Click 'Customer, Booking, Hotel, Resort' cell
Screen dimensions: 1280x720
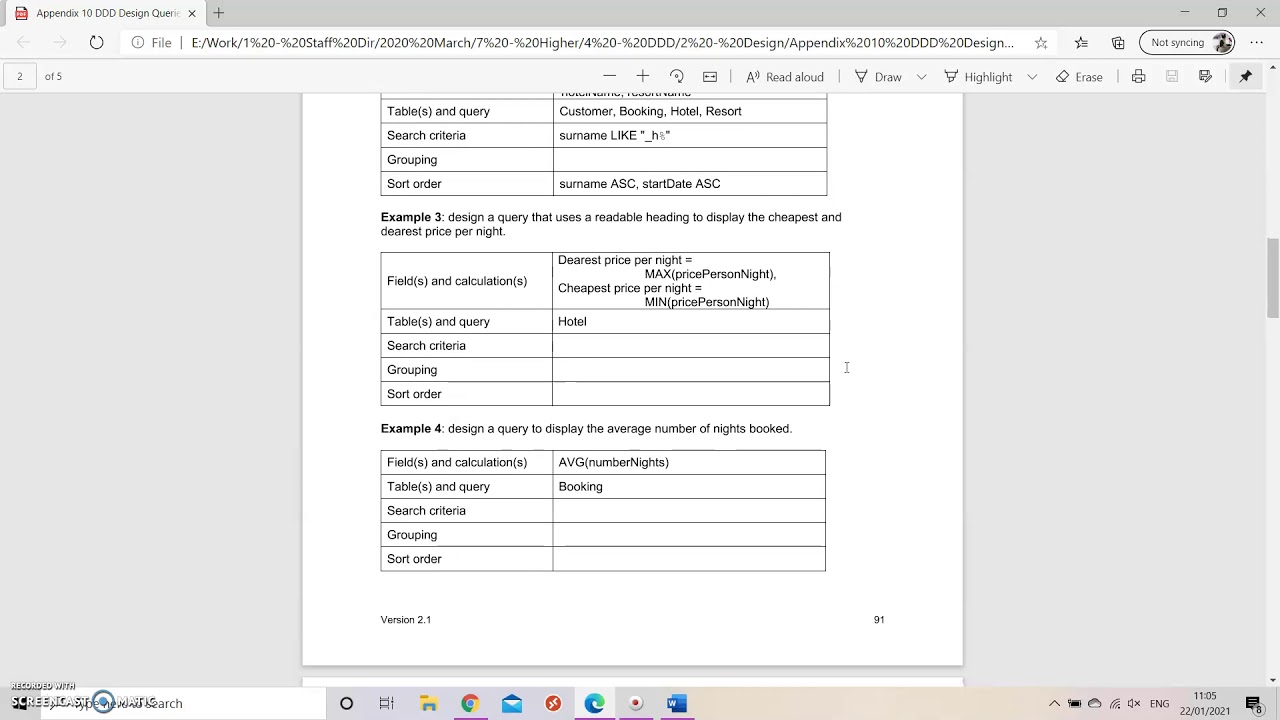click(x=689, y=111)
